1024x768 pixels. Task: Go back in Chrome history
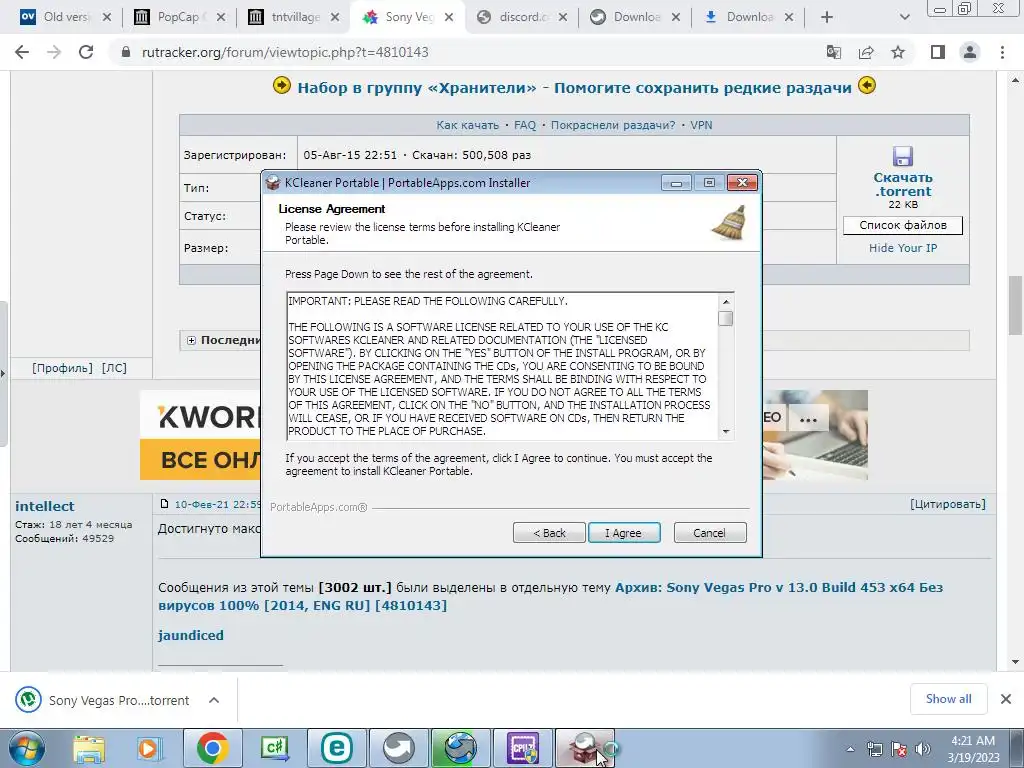(22, 52)
